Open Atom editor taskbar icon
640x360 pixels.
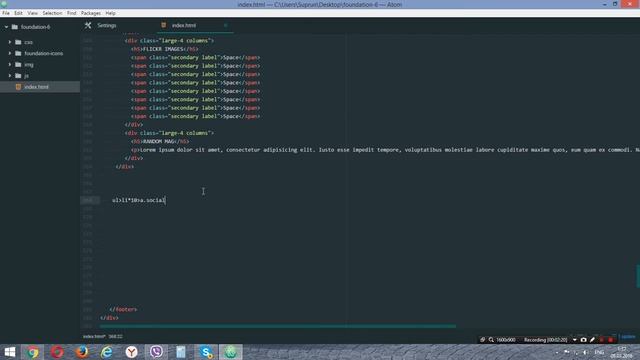tap(231, 352)
